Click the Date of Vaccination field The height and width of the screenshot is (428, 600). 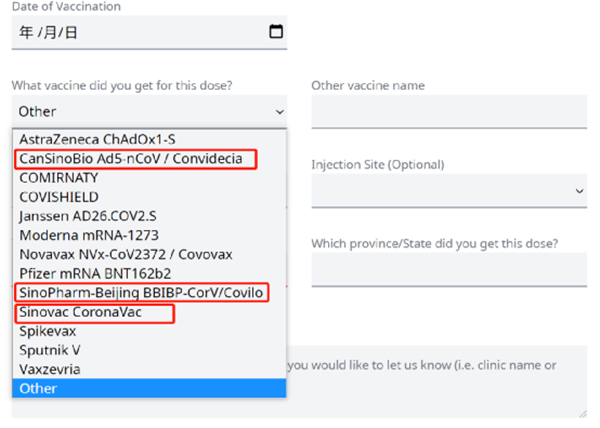tap(149, 33)
